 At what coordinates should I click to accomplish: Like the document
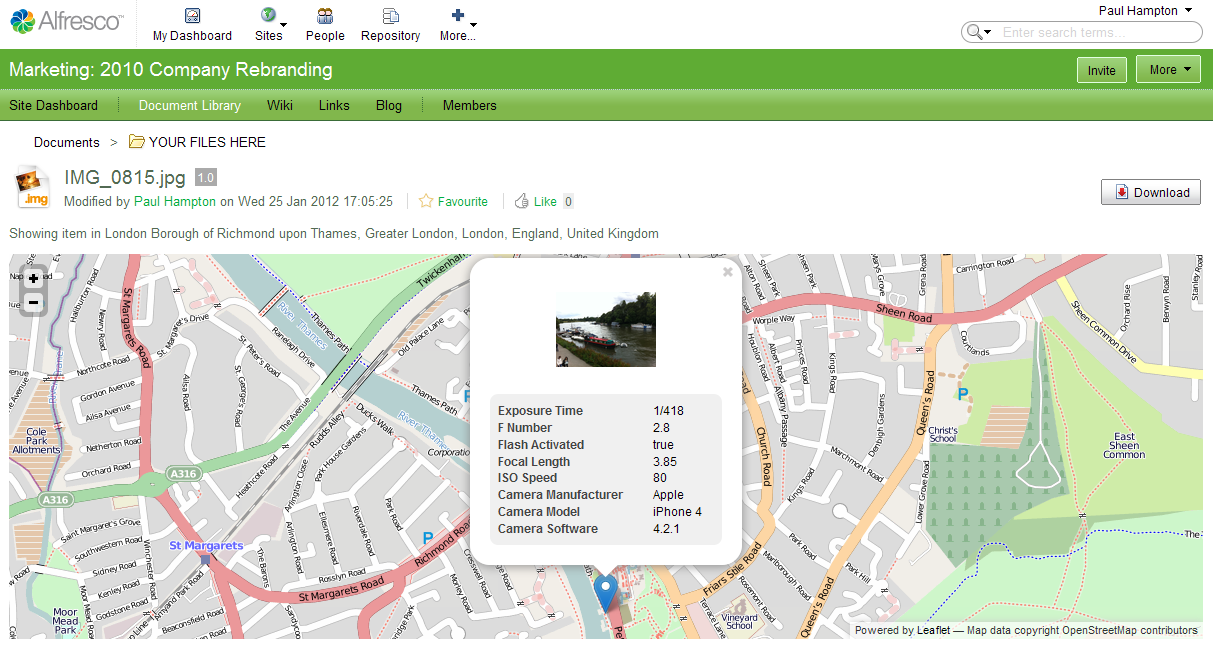pos(545,201)
